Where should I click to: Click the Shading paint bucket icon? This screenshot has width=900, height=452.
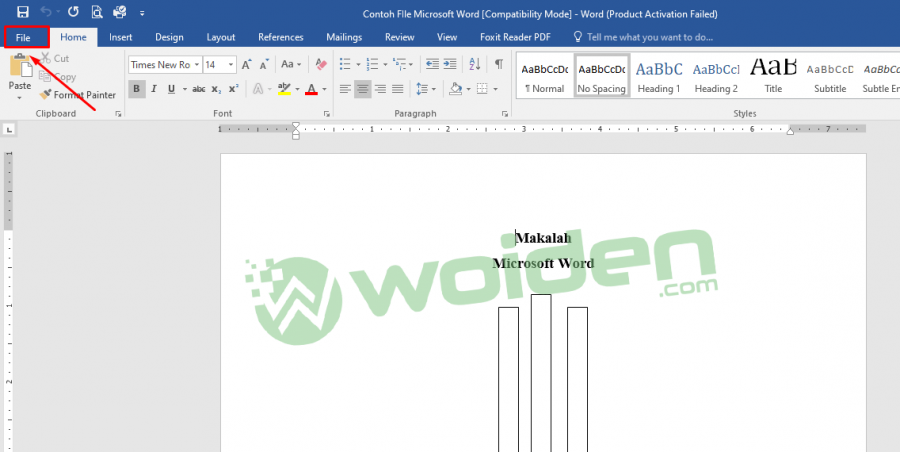pyautogui.click(x=456, y=89)
